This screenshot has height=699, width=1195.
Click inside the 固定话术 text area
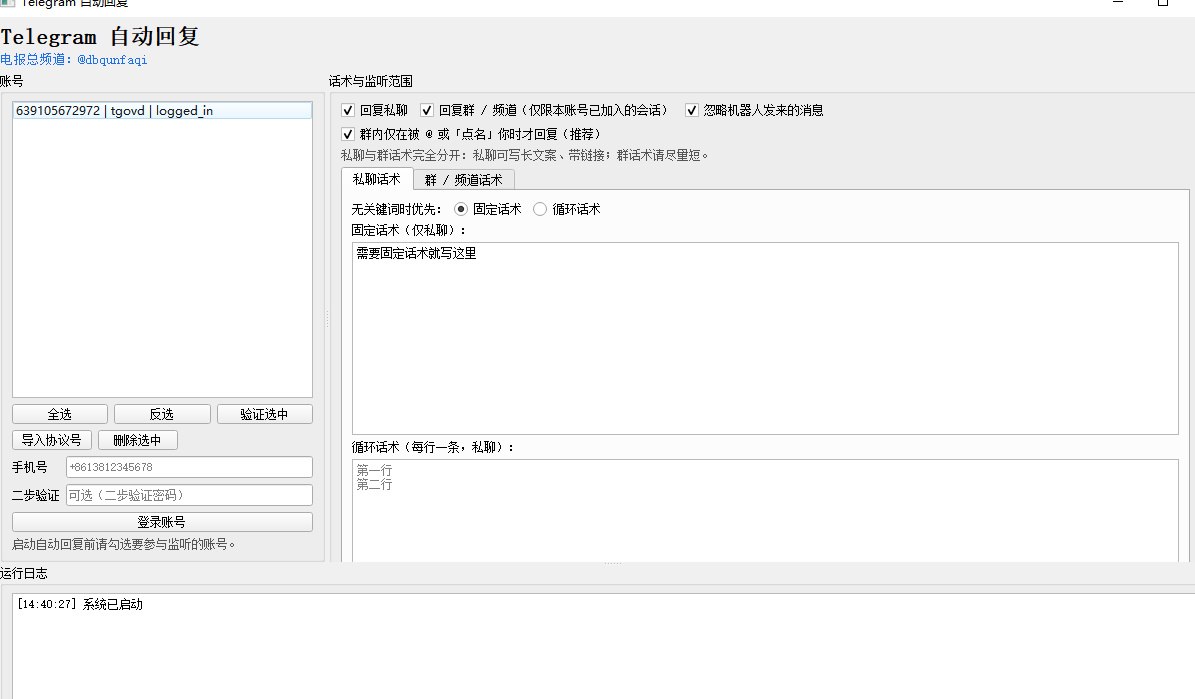click(764, 338)
